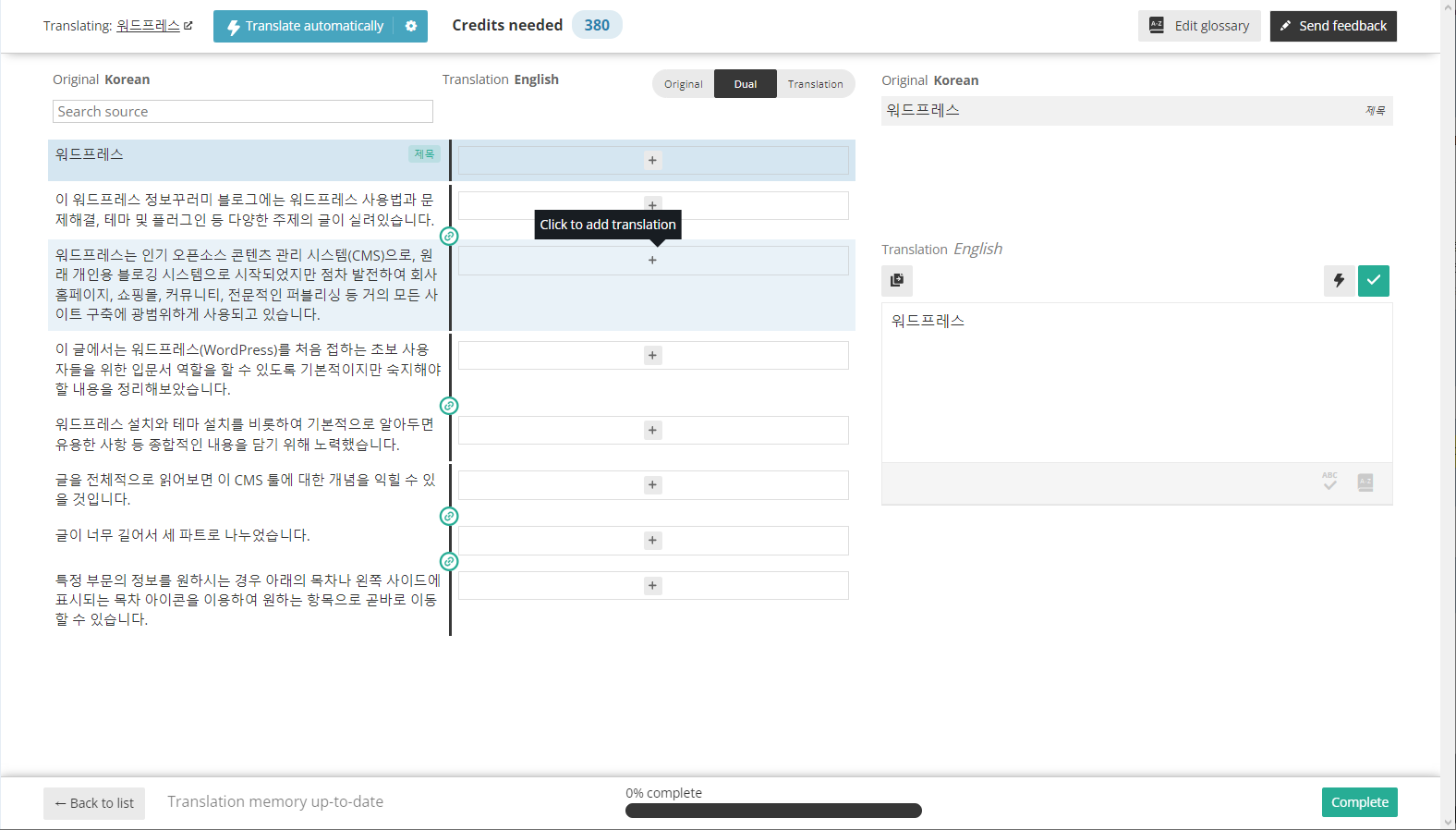Viewport: 1456px width, 830px height.
Task: Open Edit glossary
Action: point(1199,26)
